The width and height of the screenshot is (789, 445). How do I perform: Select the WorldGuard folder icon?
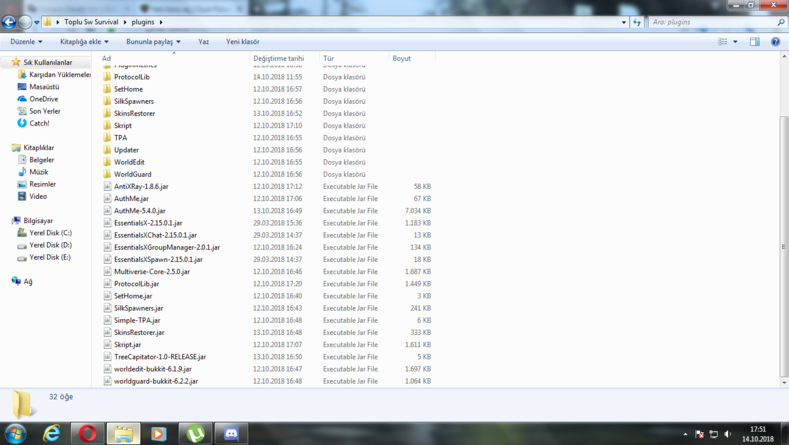pyautogui.click(x=107, y=174)
